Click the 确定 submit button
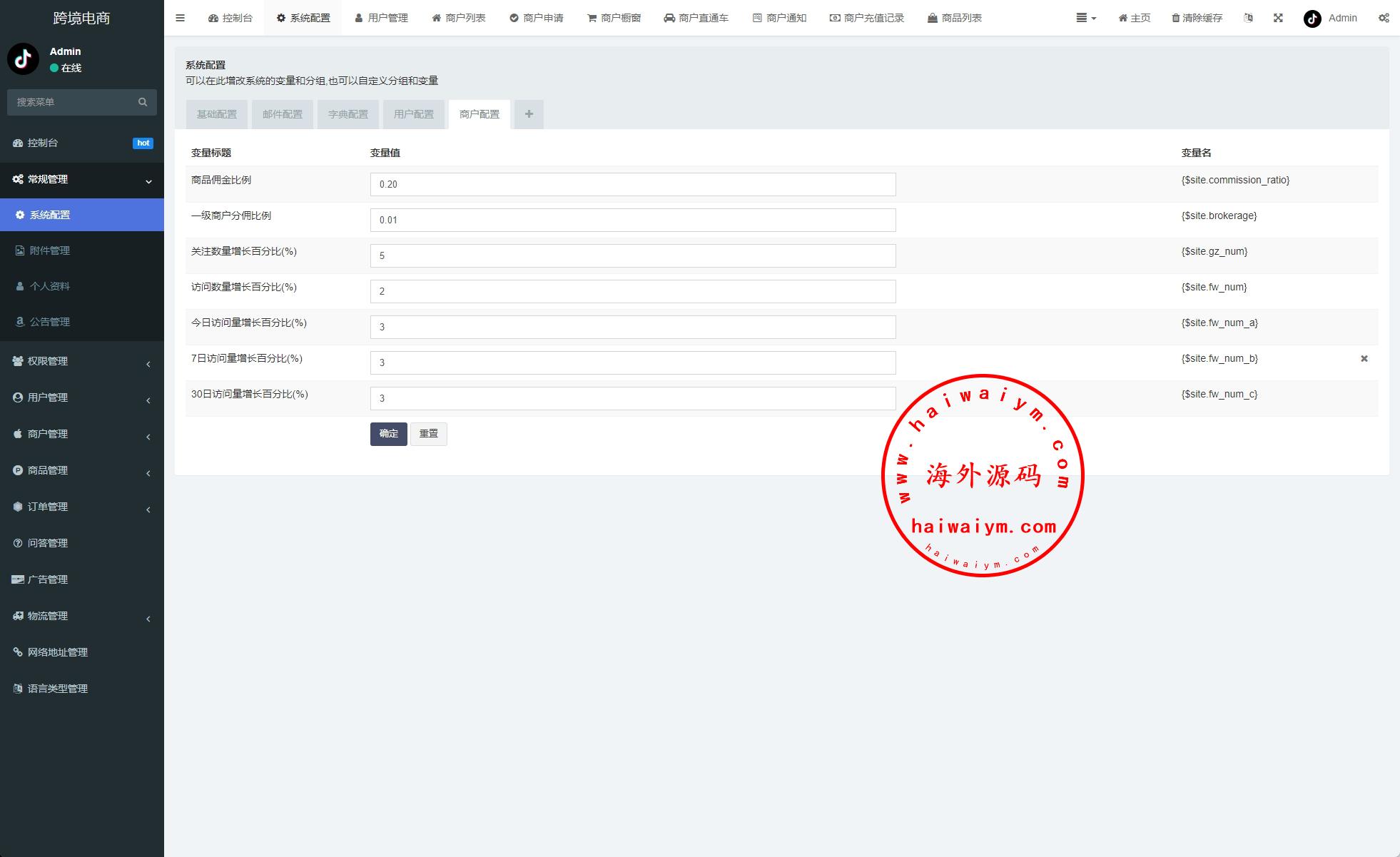This screenshot has width=1400, height=857. pos(388,434)
